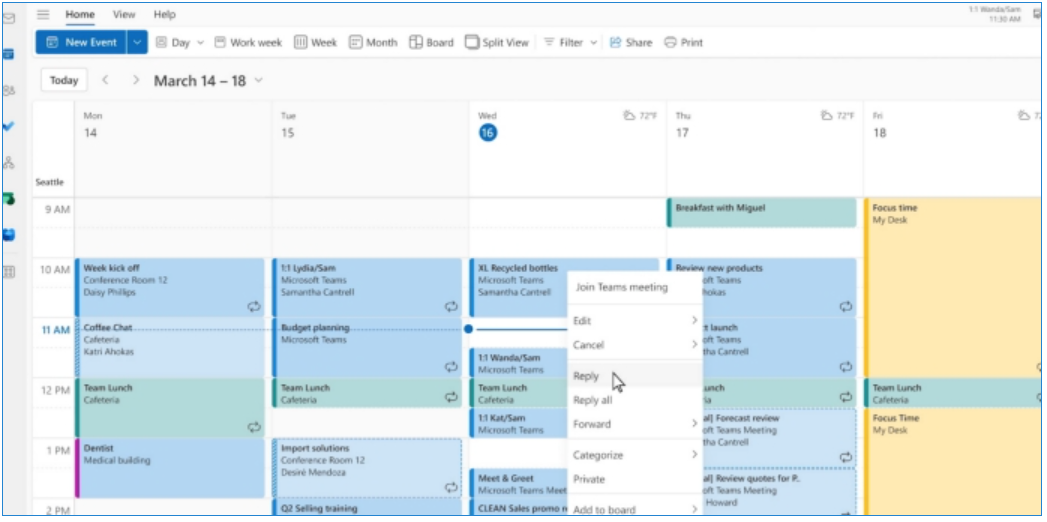Click the New Event button

[x=81, y=42]
